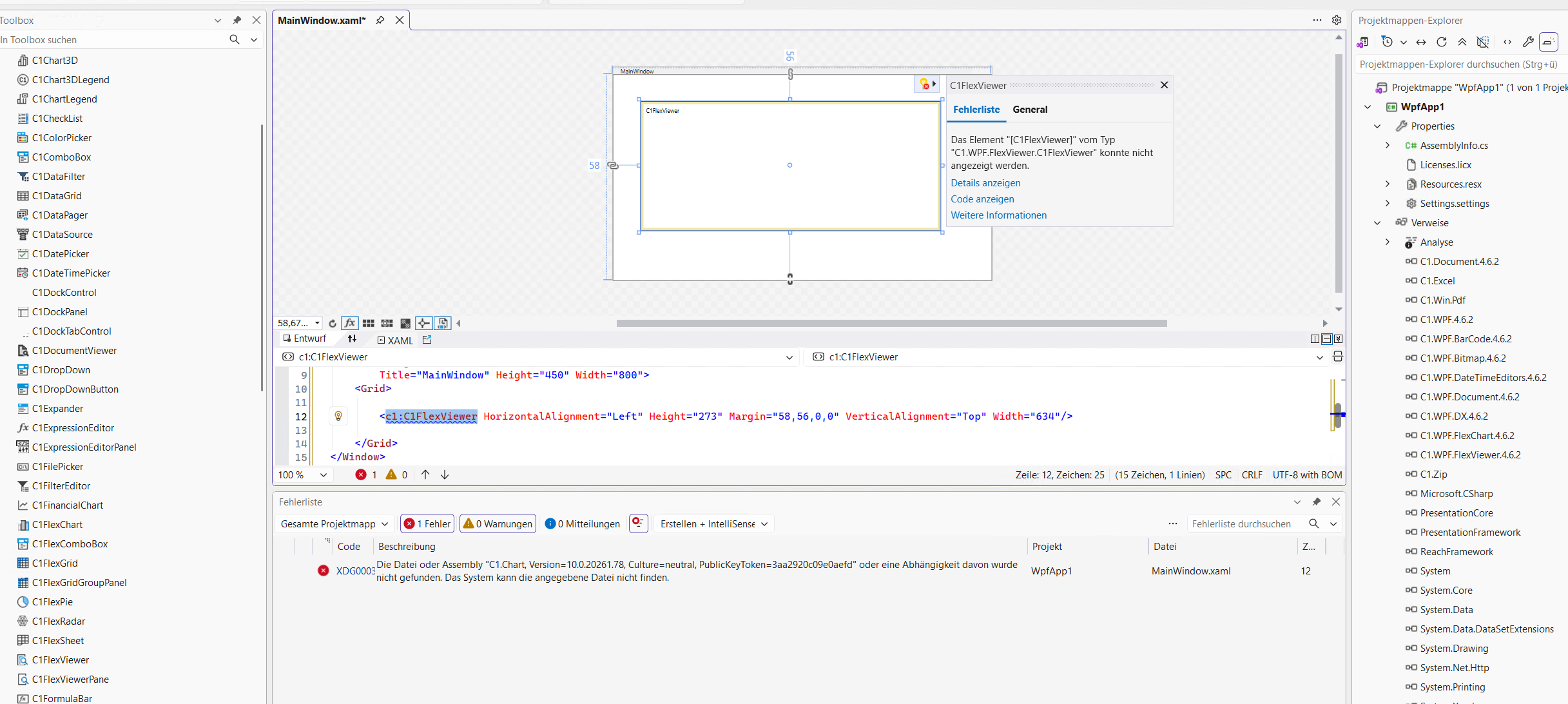Select C1DataGrid in the Toolbox

pyautogui.click(x=57, y=196)
